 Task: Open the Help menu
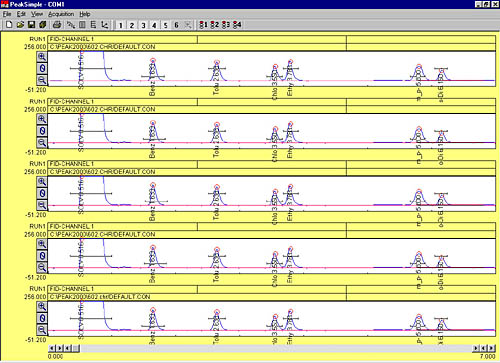tap(85, 14)
